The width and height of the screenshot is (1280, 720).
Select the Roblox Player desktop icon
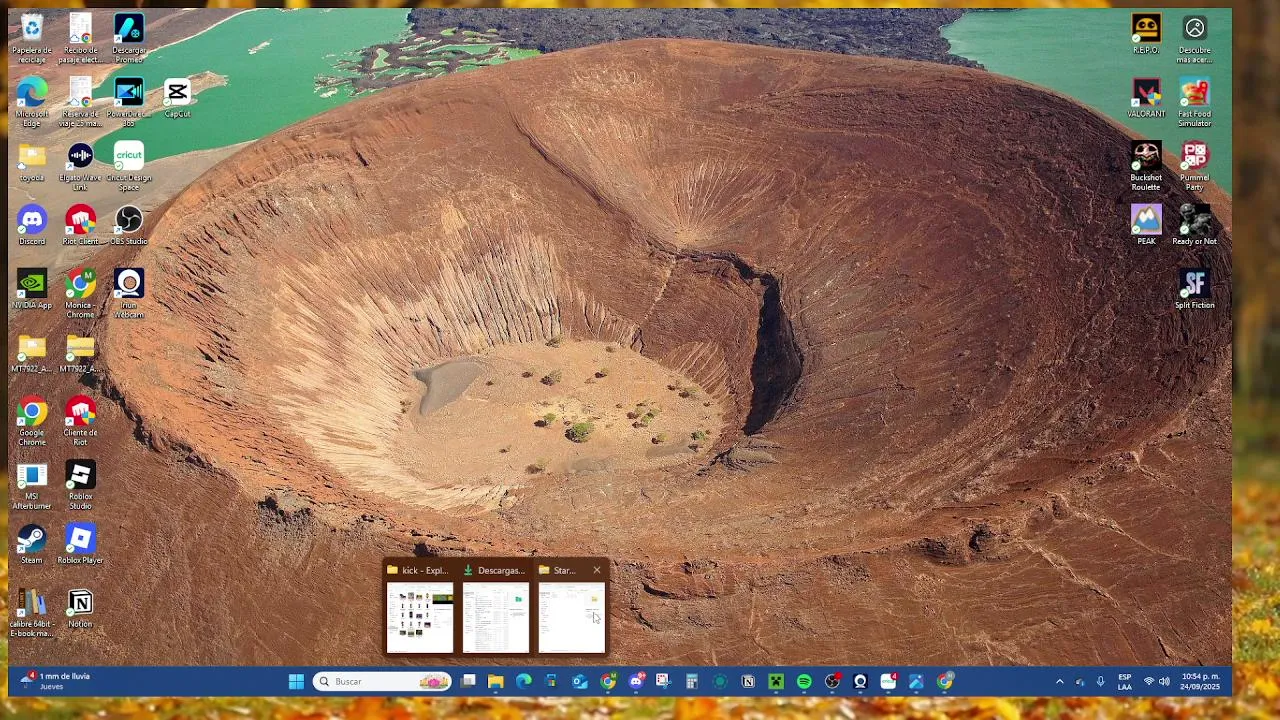pos(80,545)
